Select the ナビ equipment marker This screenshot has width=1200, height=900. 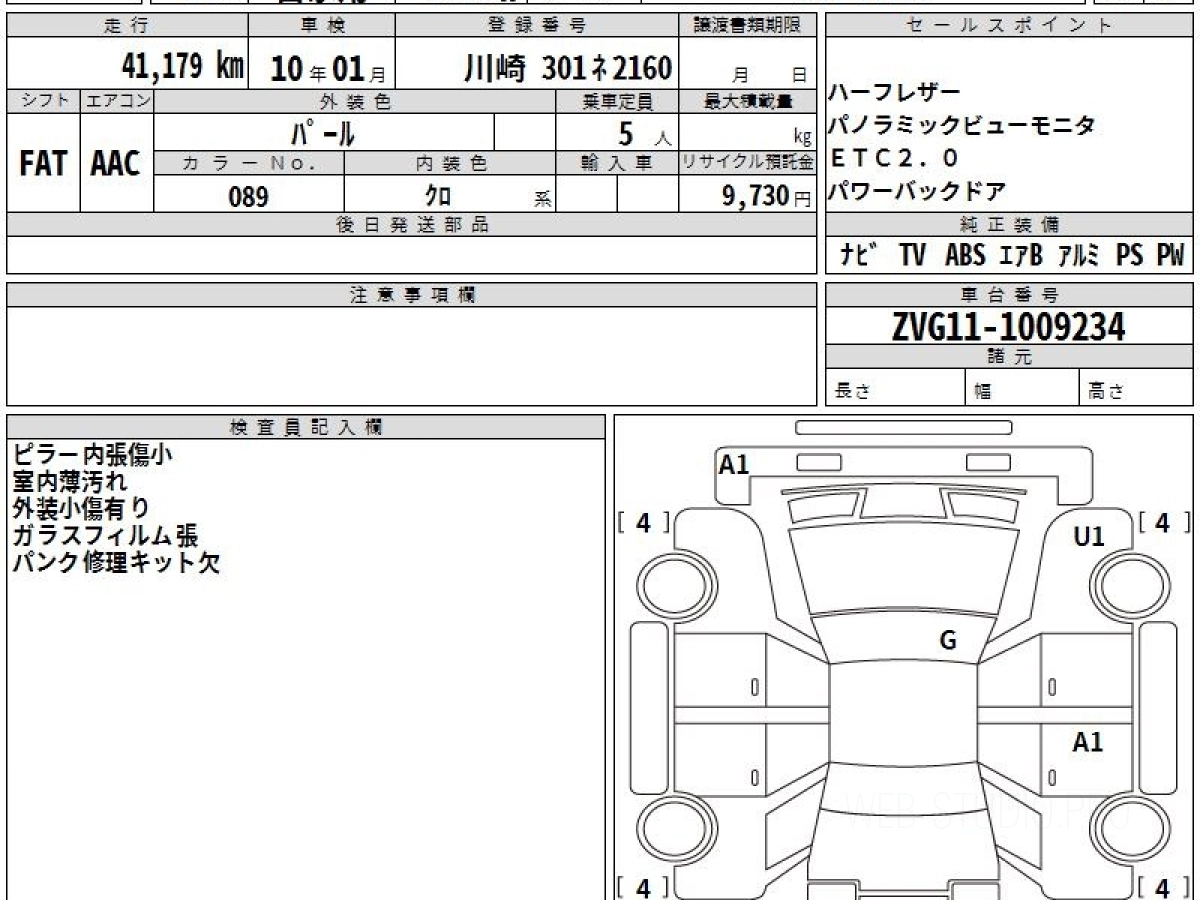click(x=859, y=256)
